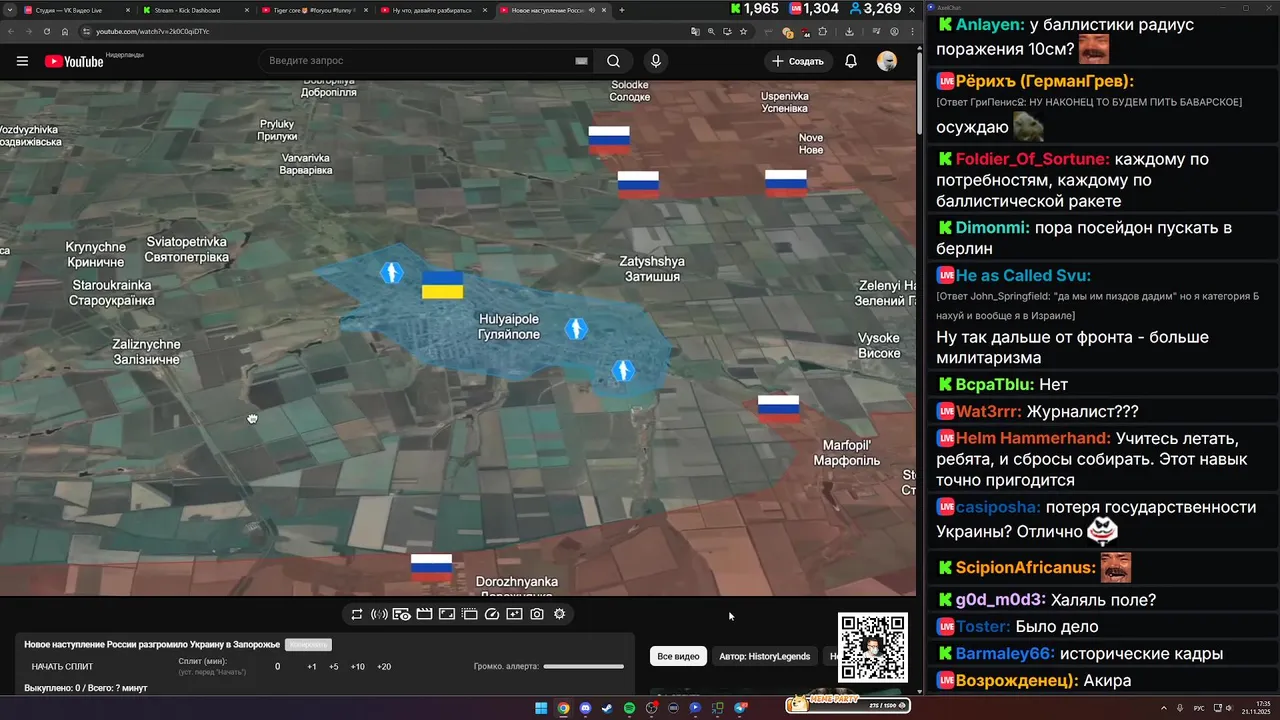This screenshot has height=720, width=1280.
Task: Click chat username 'ScipionAfricanus'
Action: [1025, 567]
